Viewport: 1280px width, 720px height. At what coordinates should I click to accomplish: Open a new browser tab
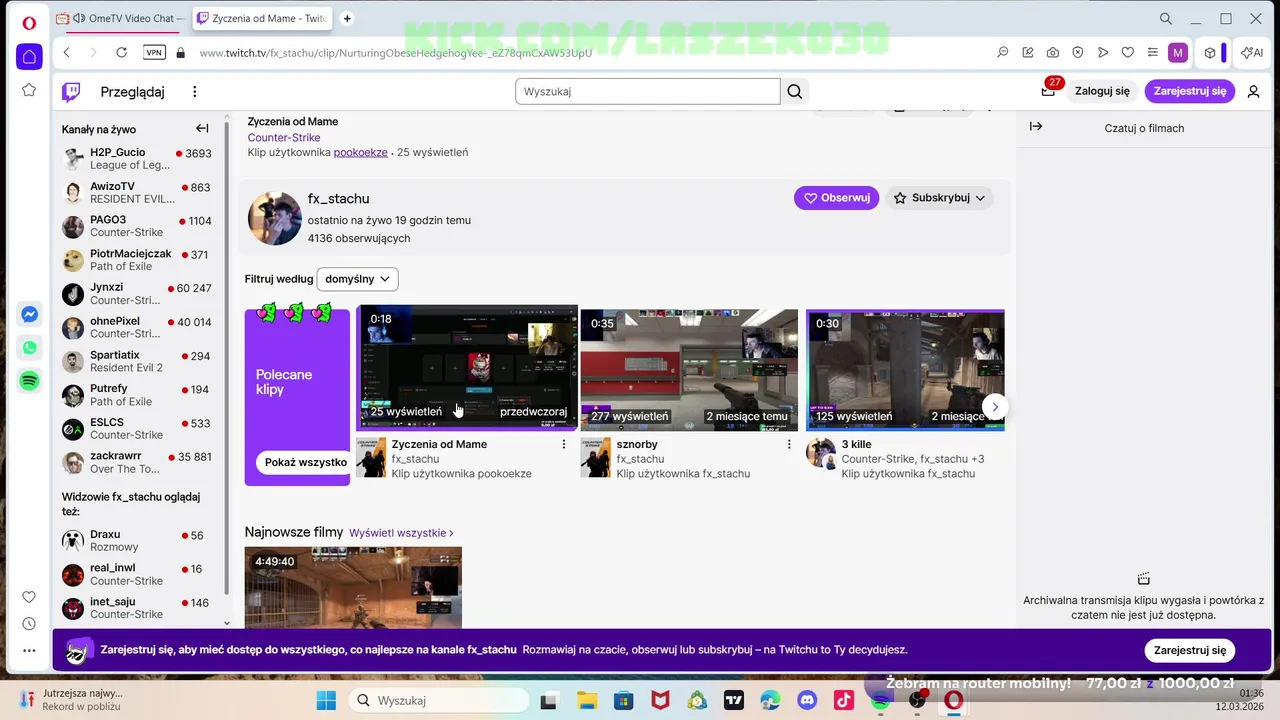pos(347,18)
